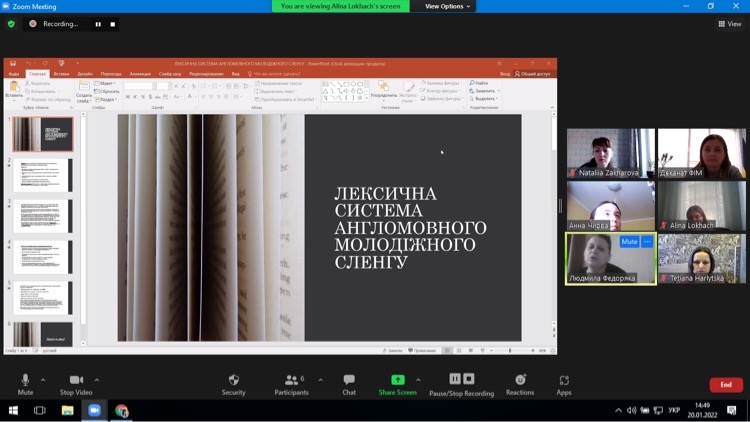750x422 pixels.
Task: Toggle Pause/Stop Recording in the toolbar
Action: (x=461, y=384)
